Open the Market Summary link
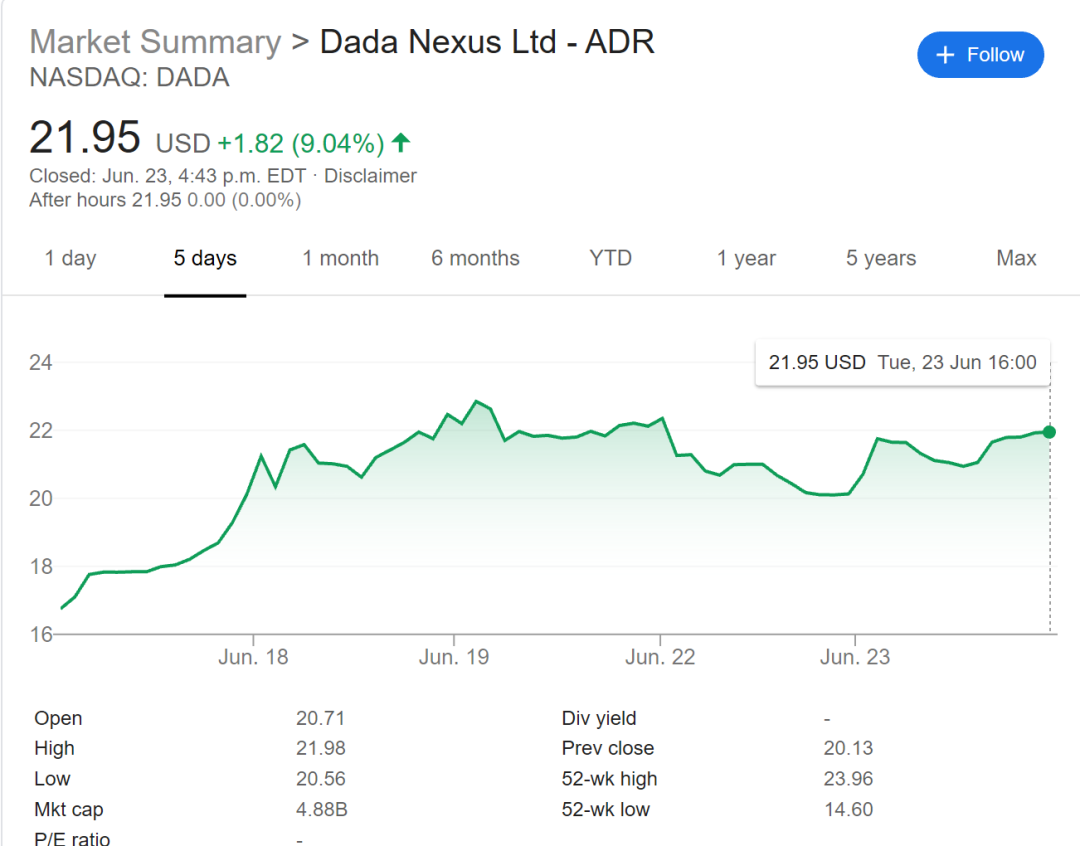The height and width of the screenshot is (846, 1080). (x=156, y=42)
